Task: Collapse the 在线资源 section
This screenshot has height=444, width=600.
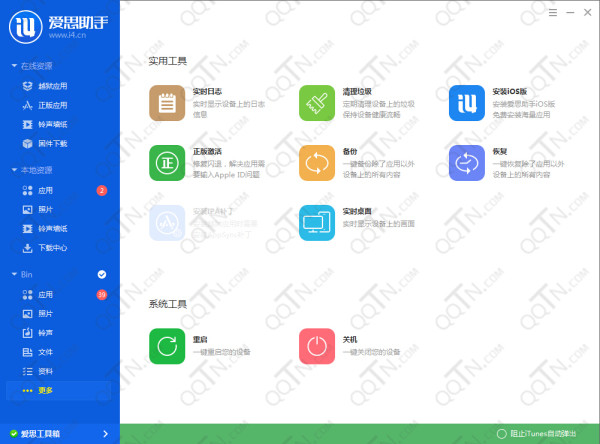Action: 14,66
